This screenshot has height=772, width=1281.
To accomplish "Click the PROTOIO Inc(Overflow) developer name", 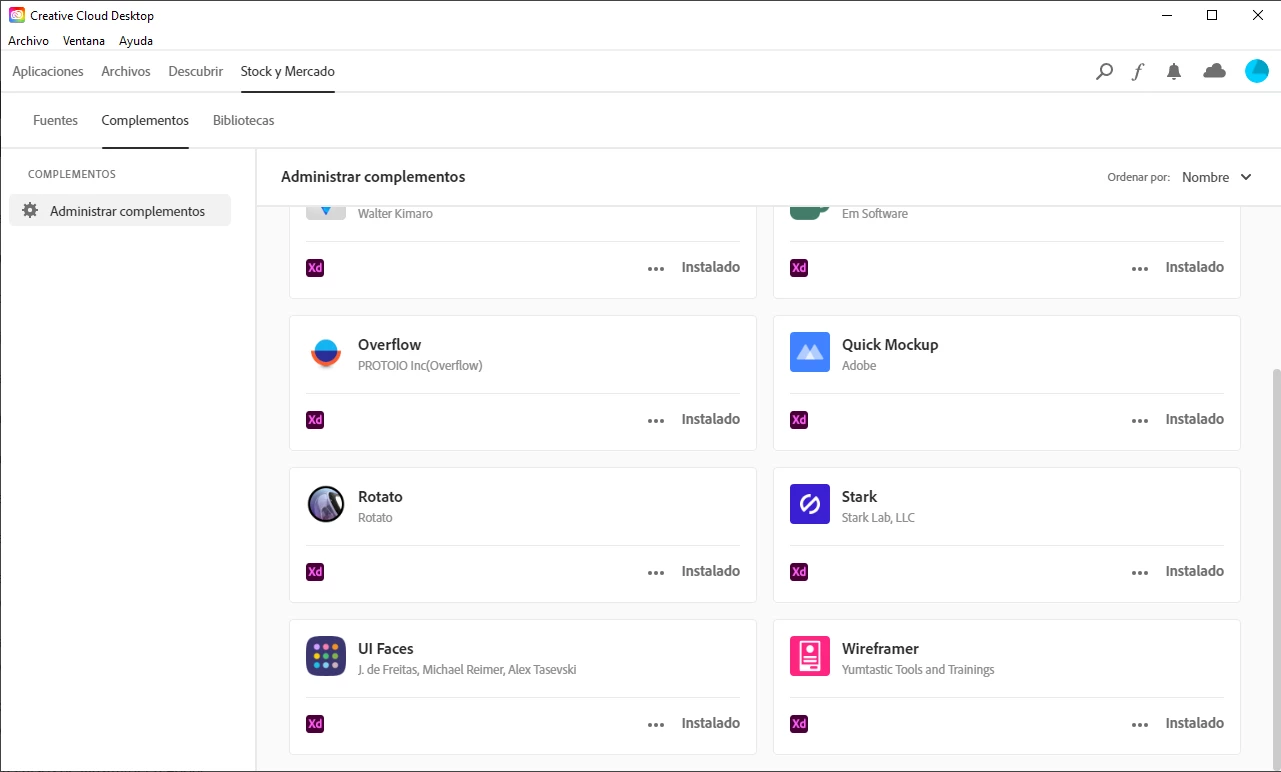I will (x=420, y=366).
